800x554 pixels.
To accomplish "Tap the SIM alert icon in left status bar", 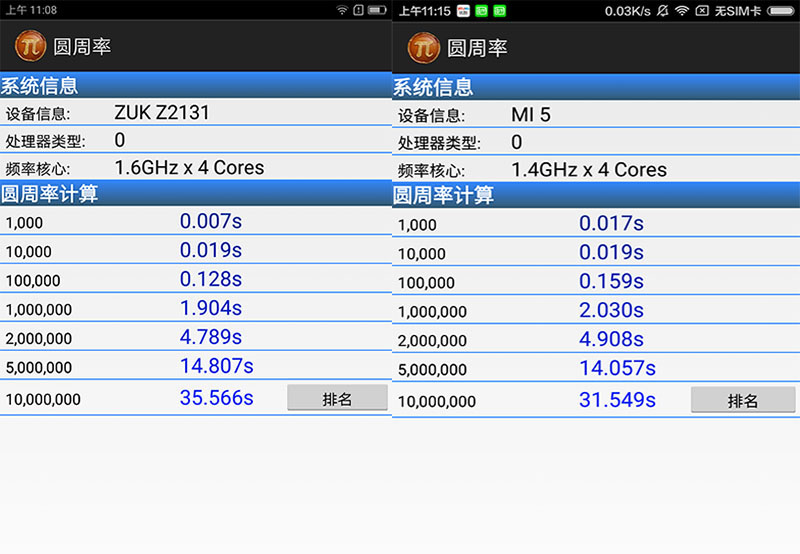I will pos(358,10).
